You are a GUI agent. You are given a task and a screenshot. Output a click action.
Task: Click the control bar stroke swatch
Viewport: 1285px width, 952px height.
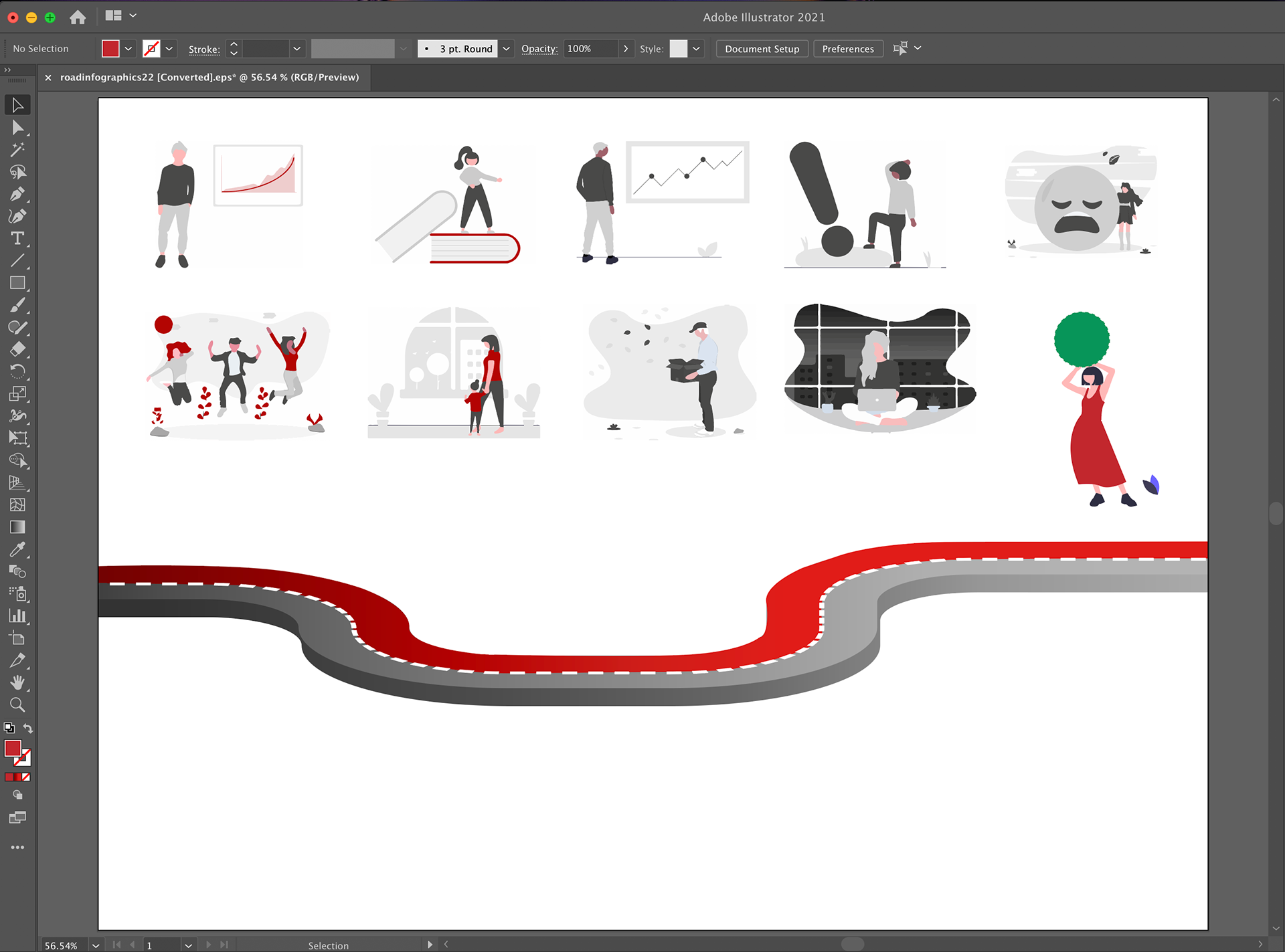pyautogui.click(x=151, y=49)
